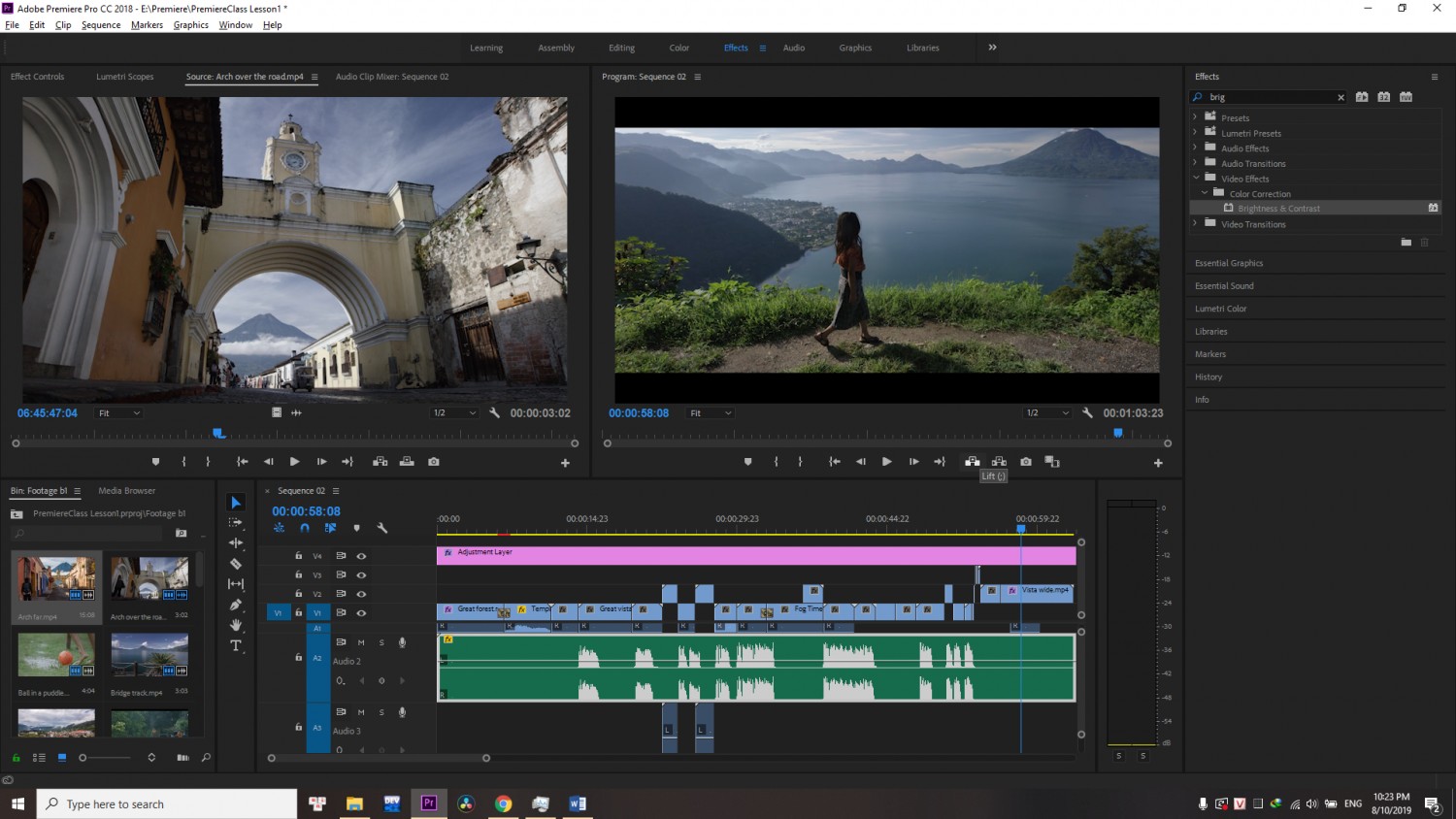Switch to the Color workspace tab
This screenshot has height=819, width=1456.
(679, 48)
